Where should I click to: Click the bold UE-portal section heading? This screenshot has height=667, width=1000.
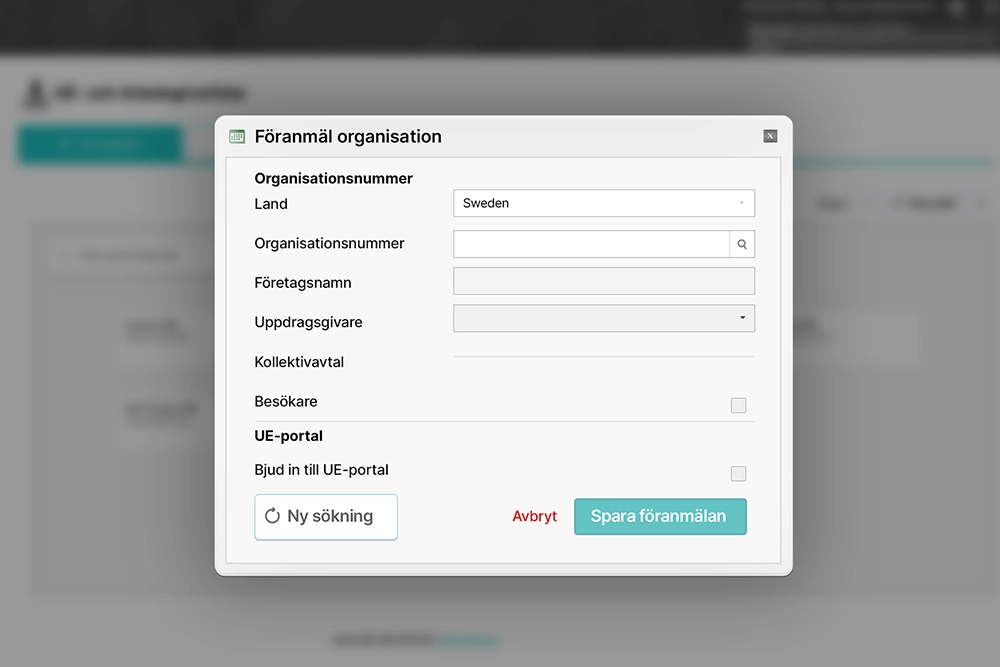[289, 436]
